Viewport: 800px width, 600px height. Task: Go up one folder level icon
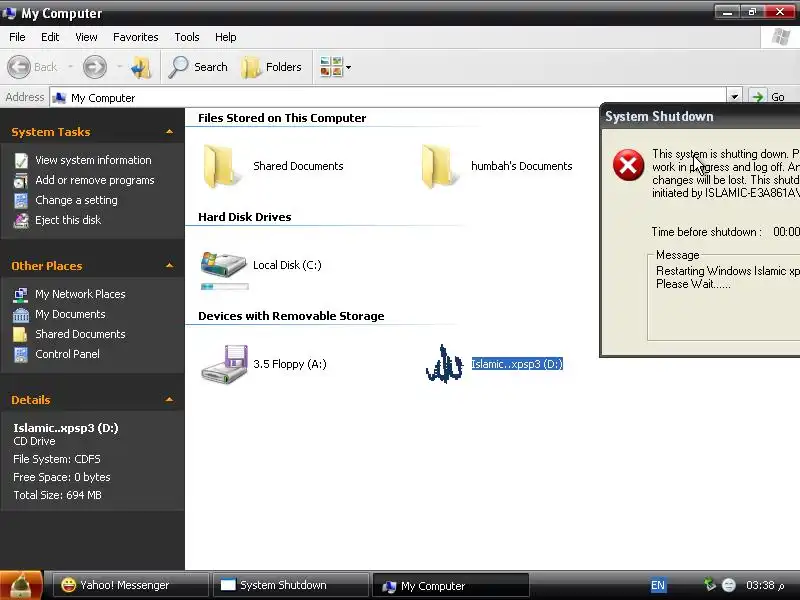click(x=141, y=67)
